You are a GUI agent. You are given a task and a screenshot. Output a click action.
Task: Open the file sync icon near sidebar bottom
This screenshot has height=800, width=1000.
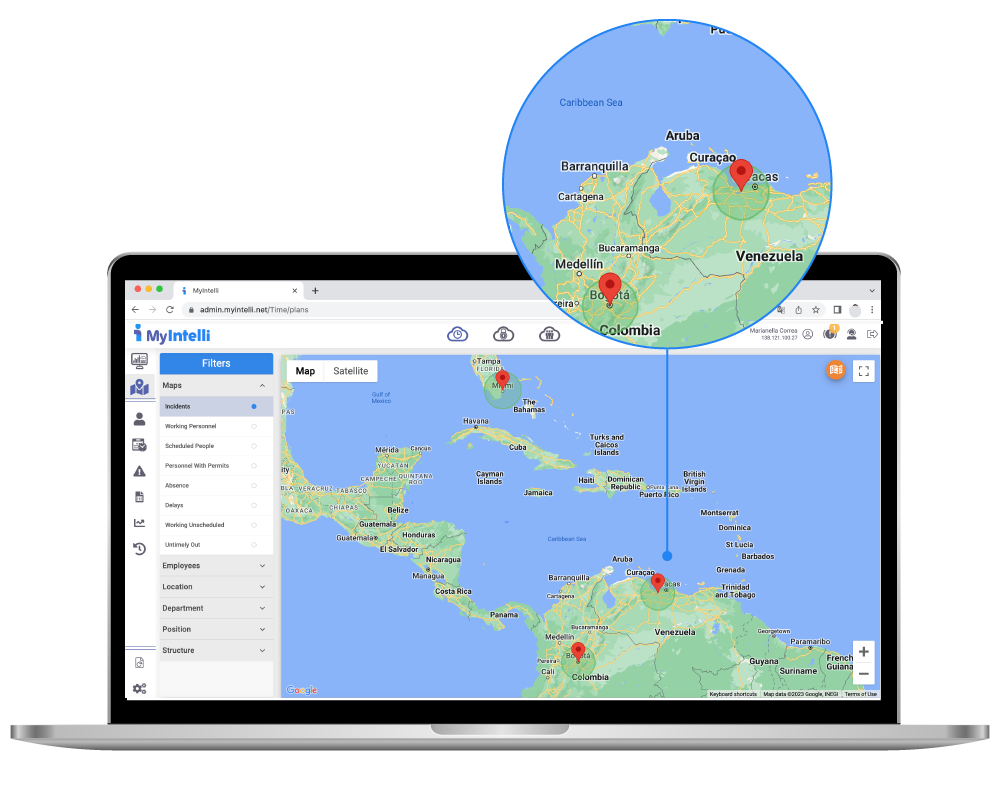coord(139,663)
